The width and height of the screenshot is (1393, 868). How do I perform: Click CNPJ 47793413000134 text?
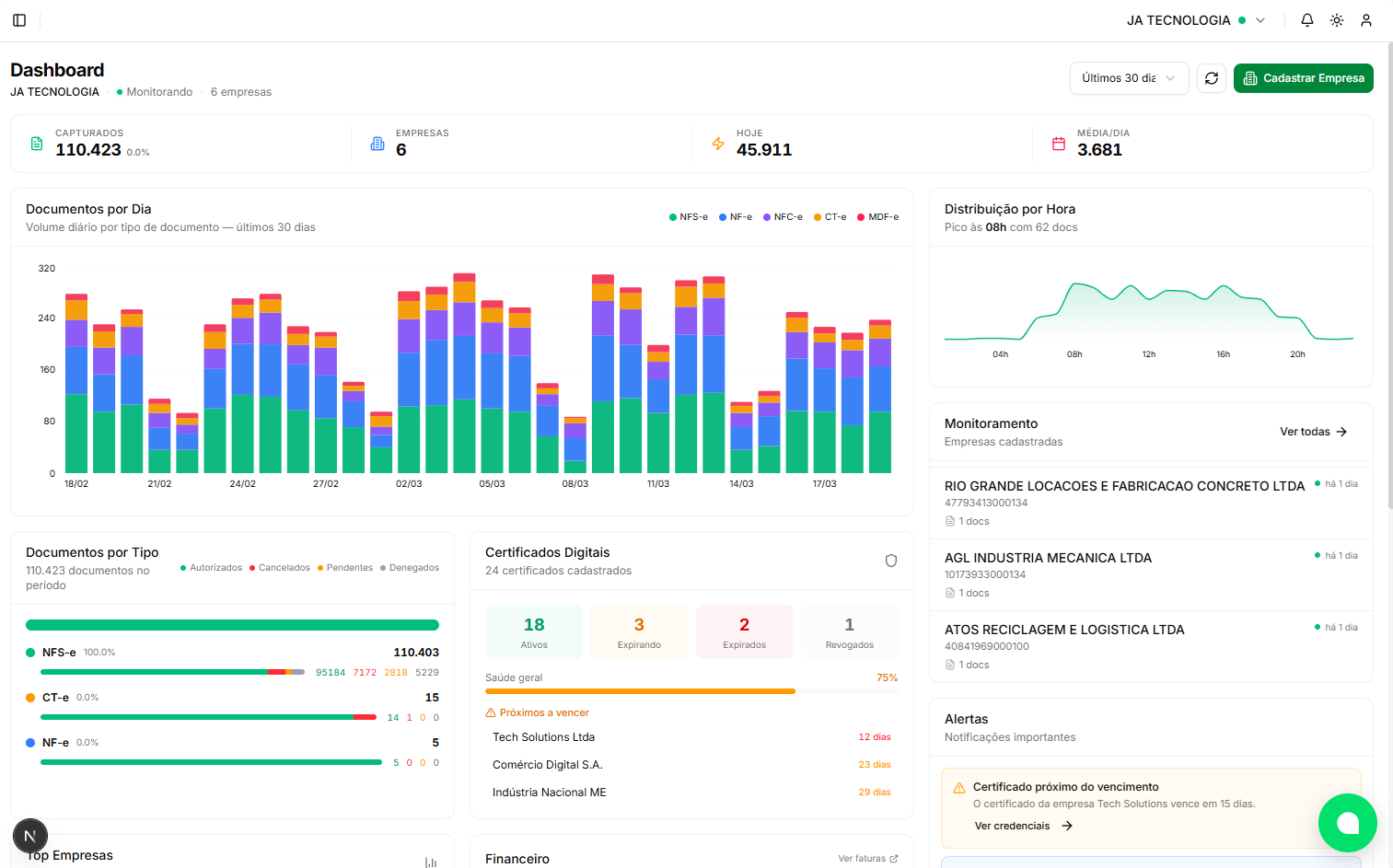pyautogui.click(x=986, y=503)
